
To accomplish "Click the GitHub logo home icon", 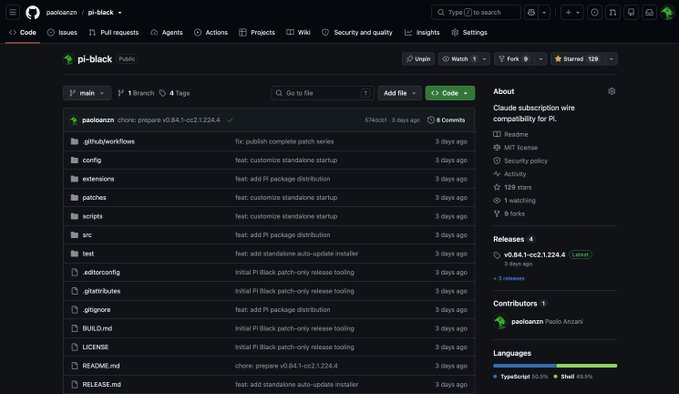I will point(32,13).
